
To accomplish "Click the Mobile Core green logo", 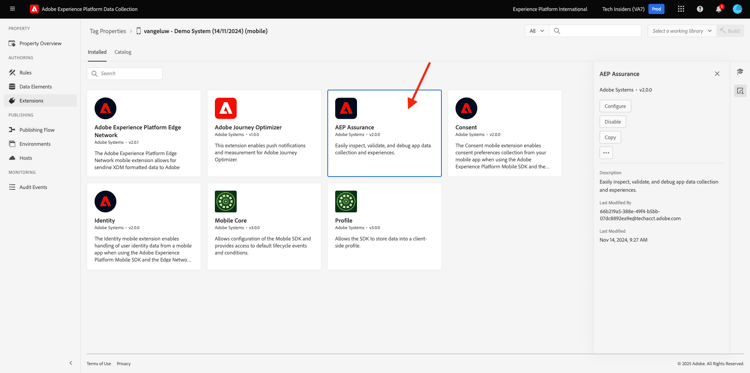I will (226, 201).
